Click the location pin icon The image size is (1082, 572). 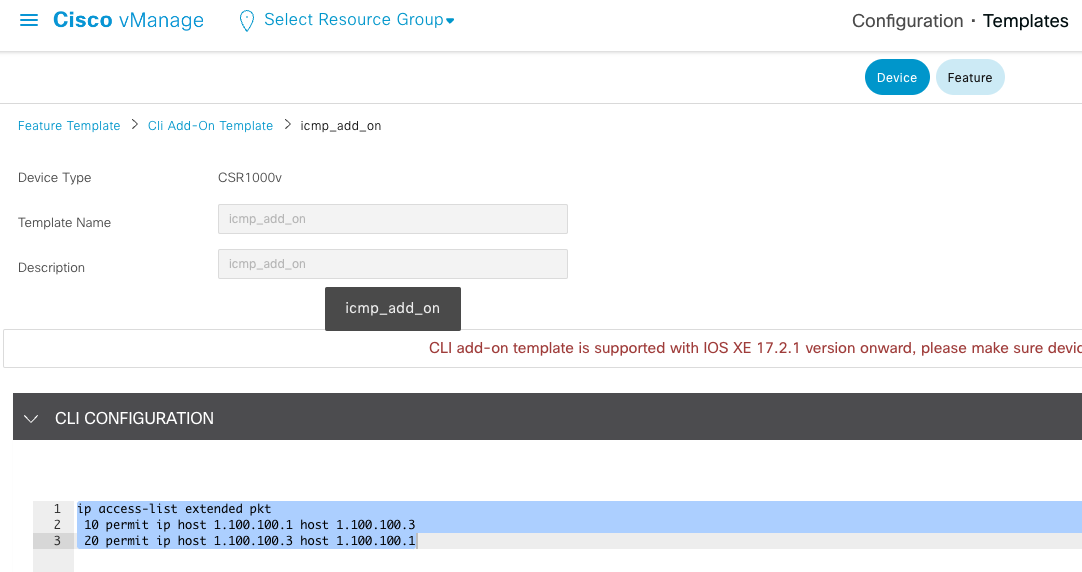[x=246, y=21]
